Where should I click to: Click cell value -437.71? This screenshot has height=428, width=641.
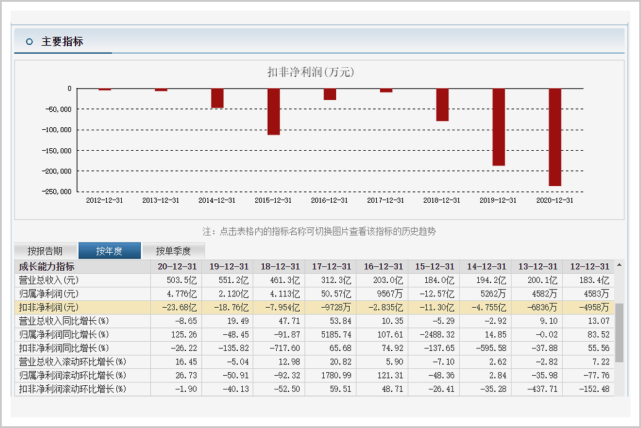pyautogui.click(x=542, y=389)
